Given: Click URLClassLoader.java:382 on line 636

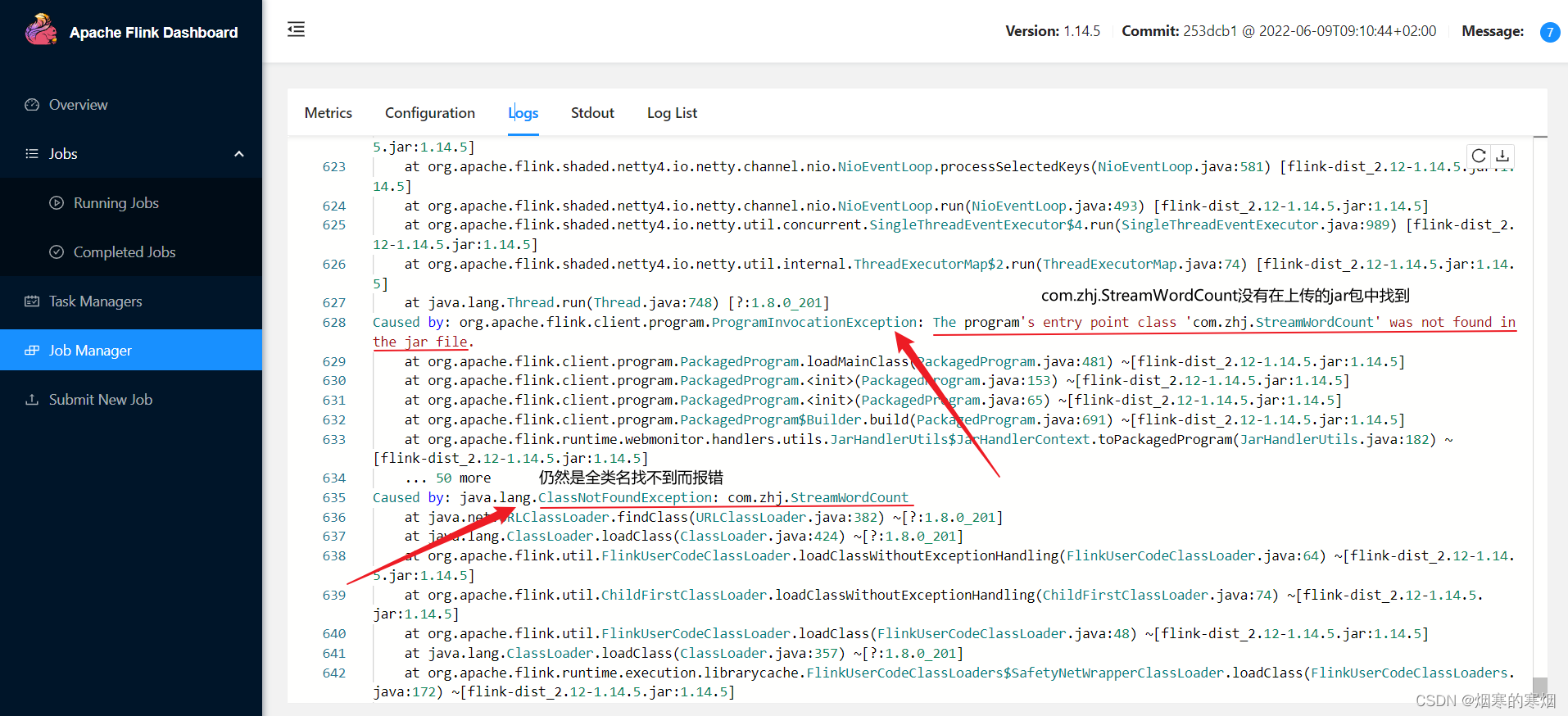Looking at the screenshot, I should click(786, 518).
